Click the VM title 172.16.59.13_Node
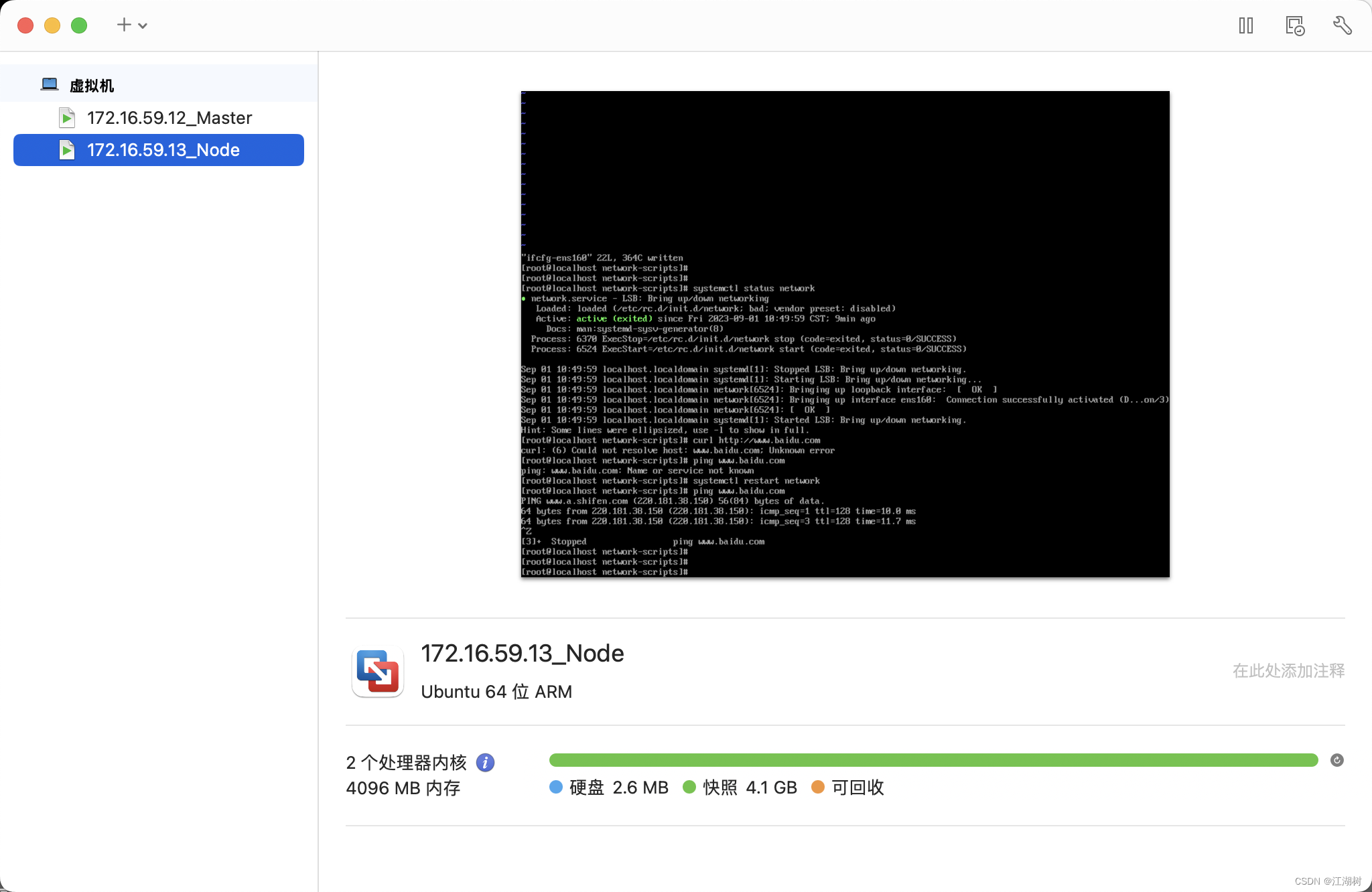The width and height of the screenshot is (1372, 892). click(523, 654)
